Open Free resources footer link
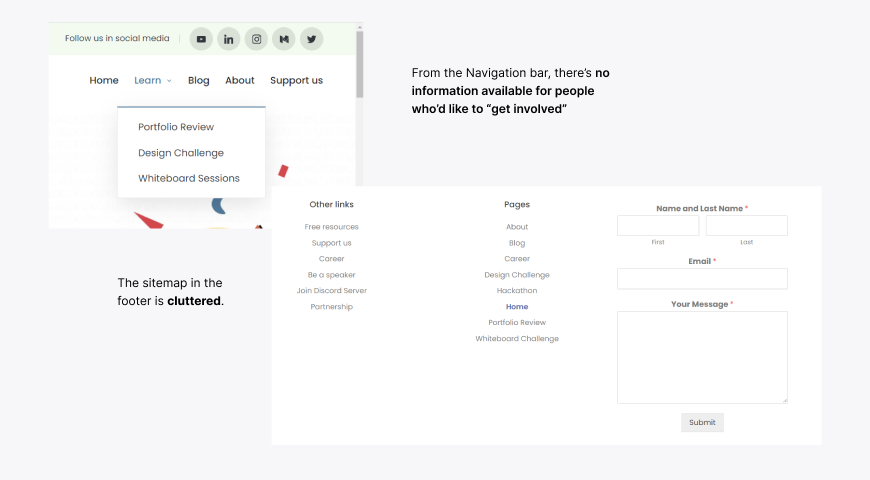 331,227
